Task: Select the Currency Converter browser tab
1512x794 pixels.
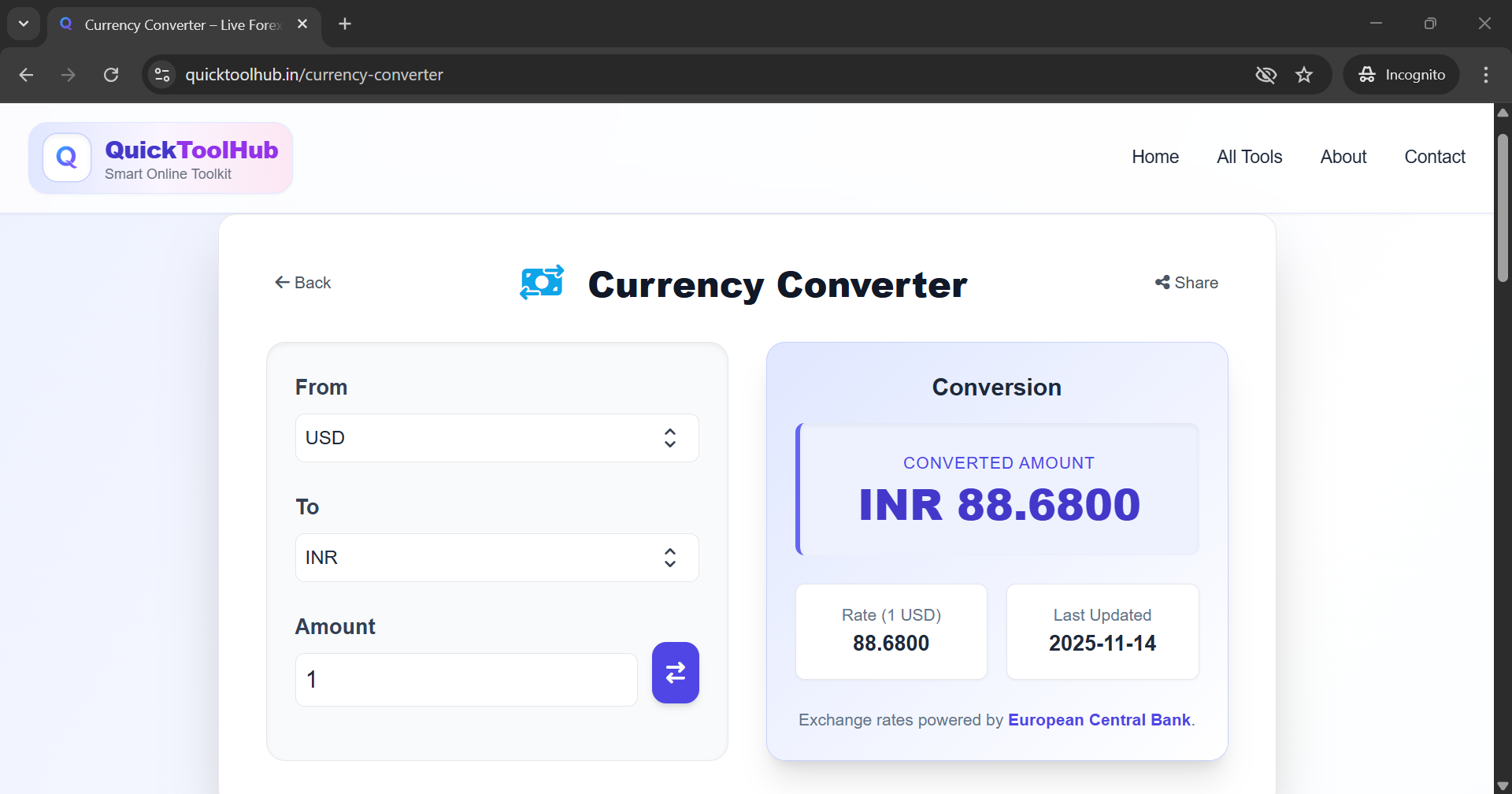Action: 173,24
